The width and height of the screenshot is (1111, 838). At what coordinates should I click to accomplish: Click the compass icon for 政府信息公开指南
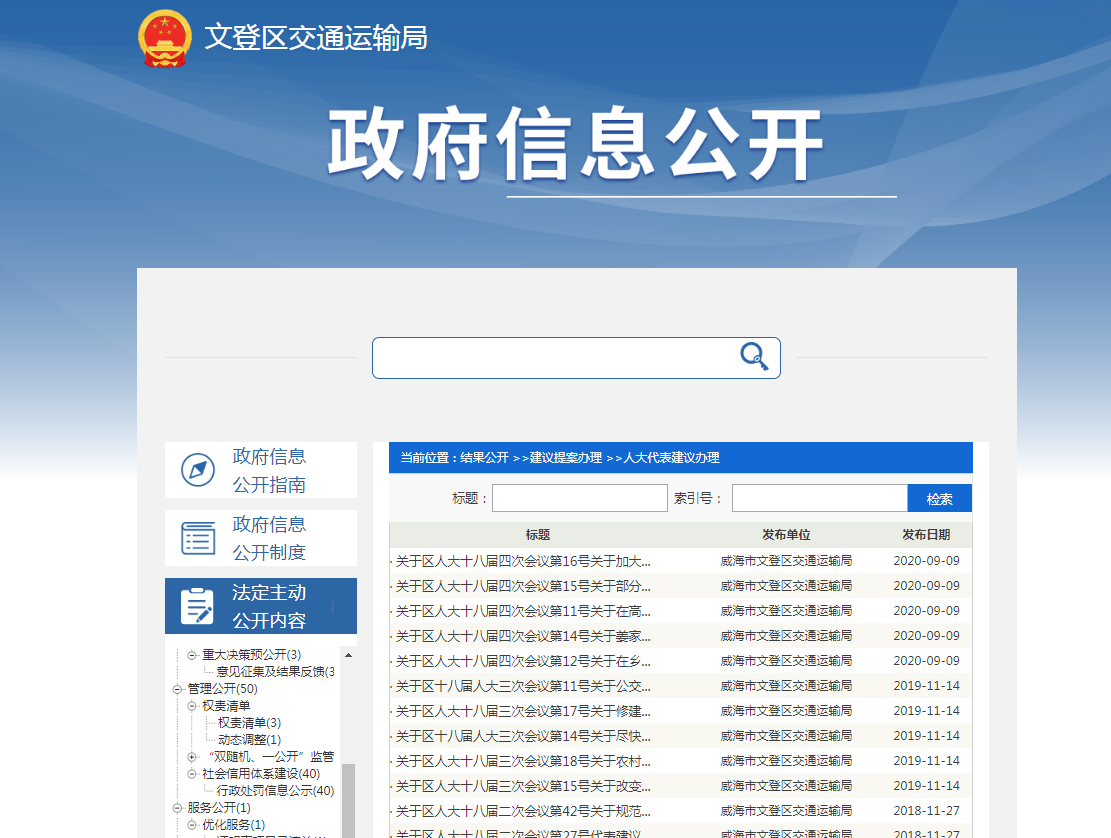tap(198, 470)
